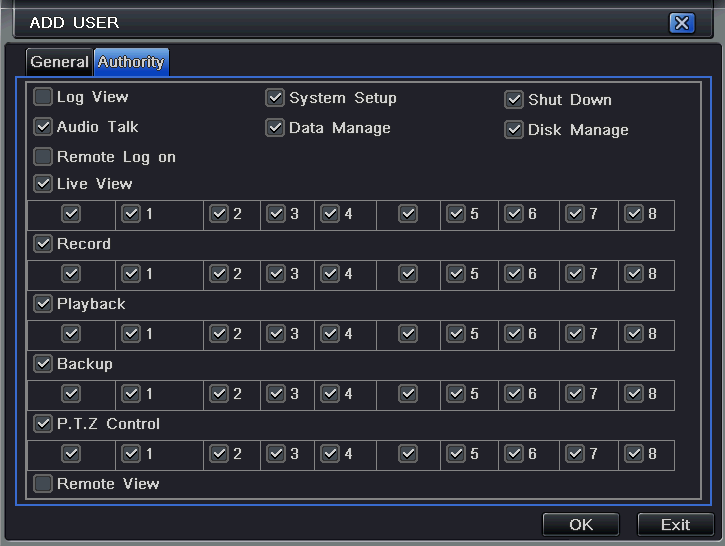Toggle select-all for Playback channels 5-8
The height and width of the screenshot is (546, 725).
(408, 334)
